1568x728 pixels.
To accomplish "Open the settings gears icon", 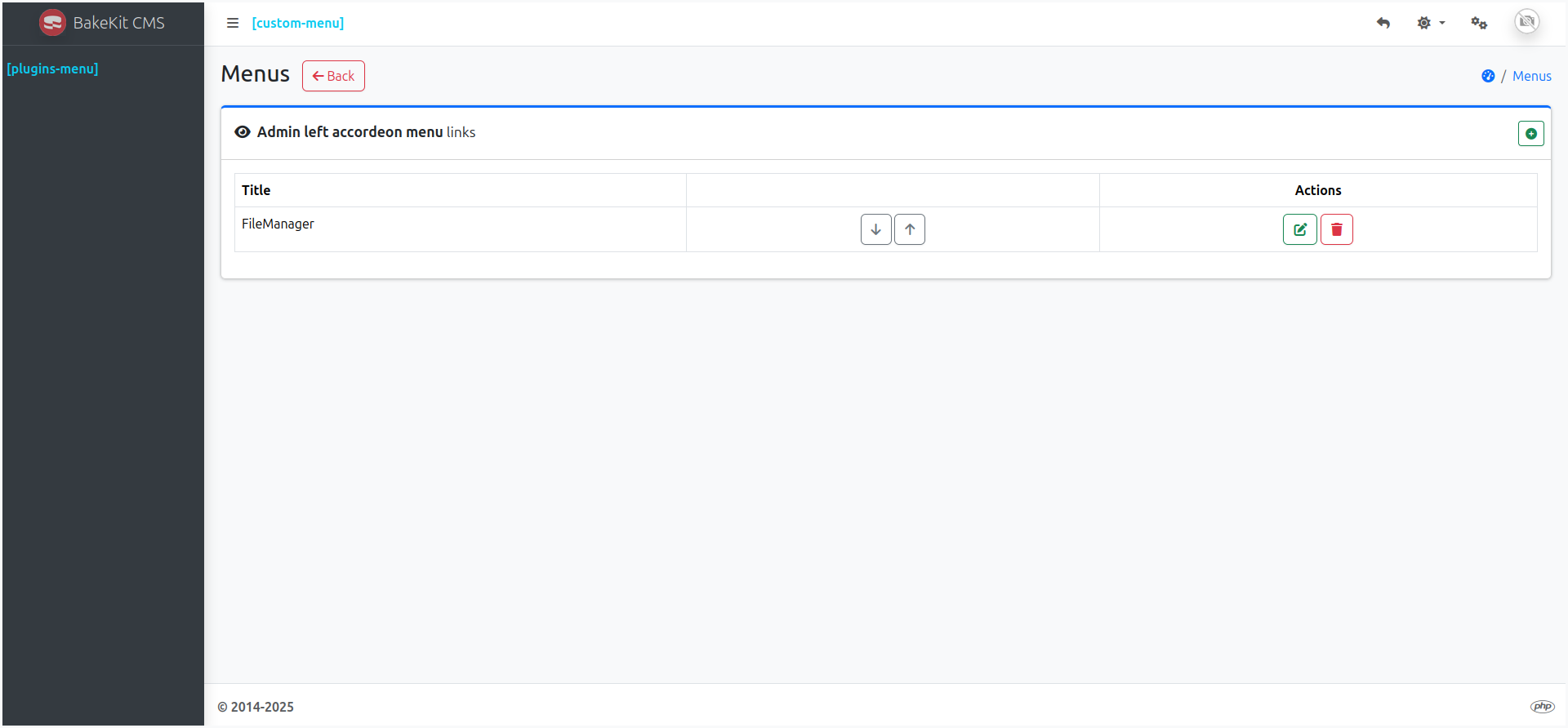I will click(x=1479, y=23).
